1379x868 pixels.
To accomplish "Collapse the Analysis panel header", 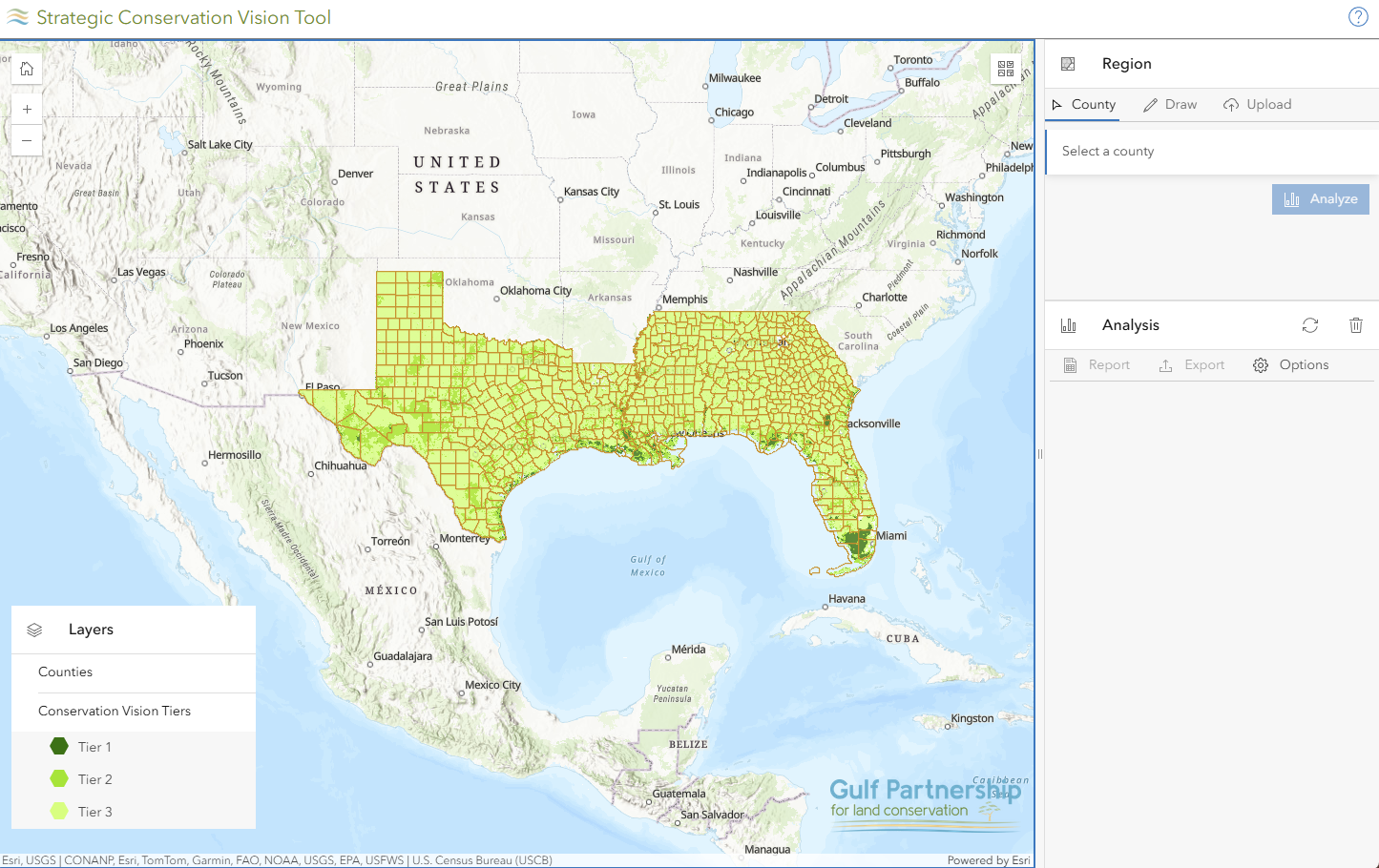I will coord(1130,325).
